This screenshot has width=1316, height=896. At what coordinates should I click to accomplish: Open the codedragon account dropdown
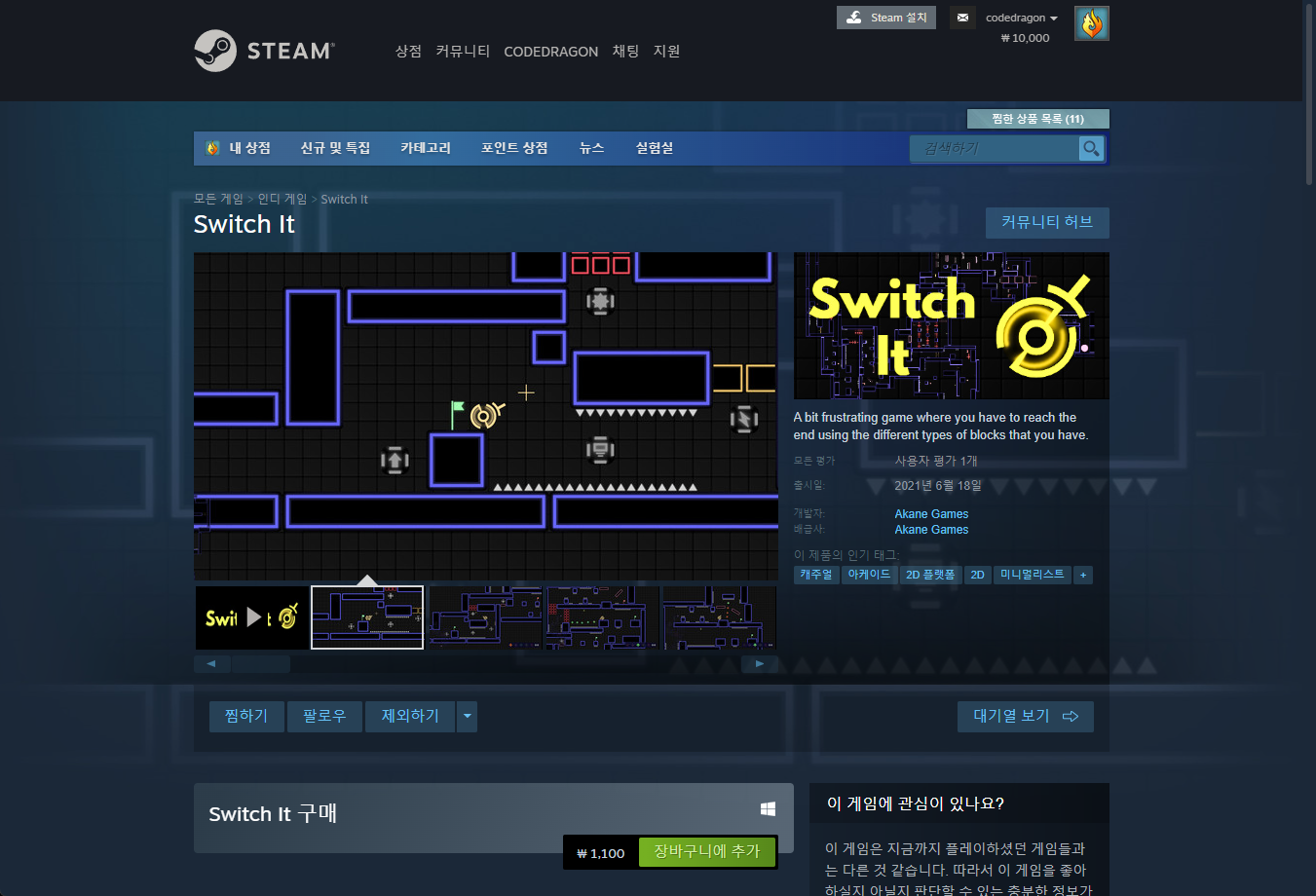point(1021,18)
